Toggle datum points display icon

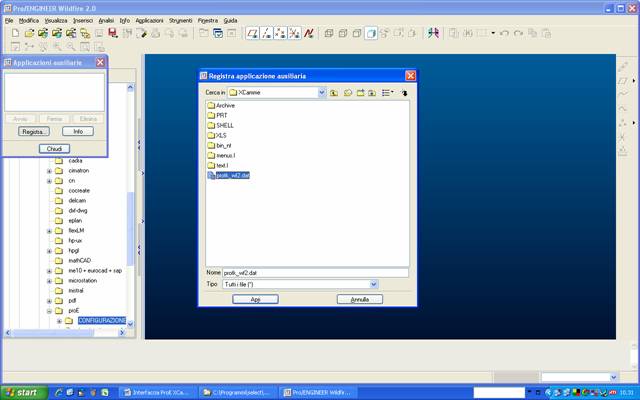(x=280, y=33)
